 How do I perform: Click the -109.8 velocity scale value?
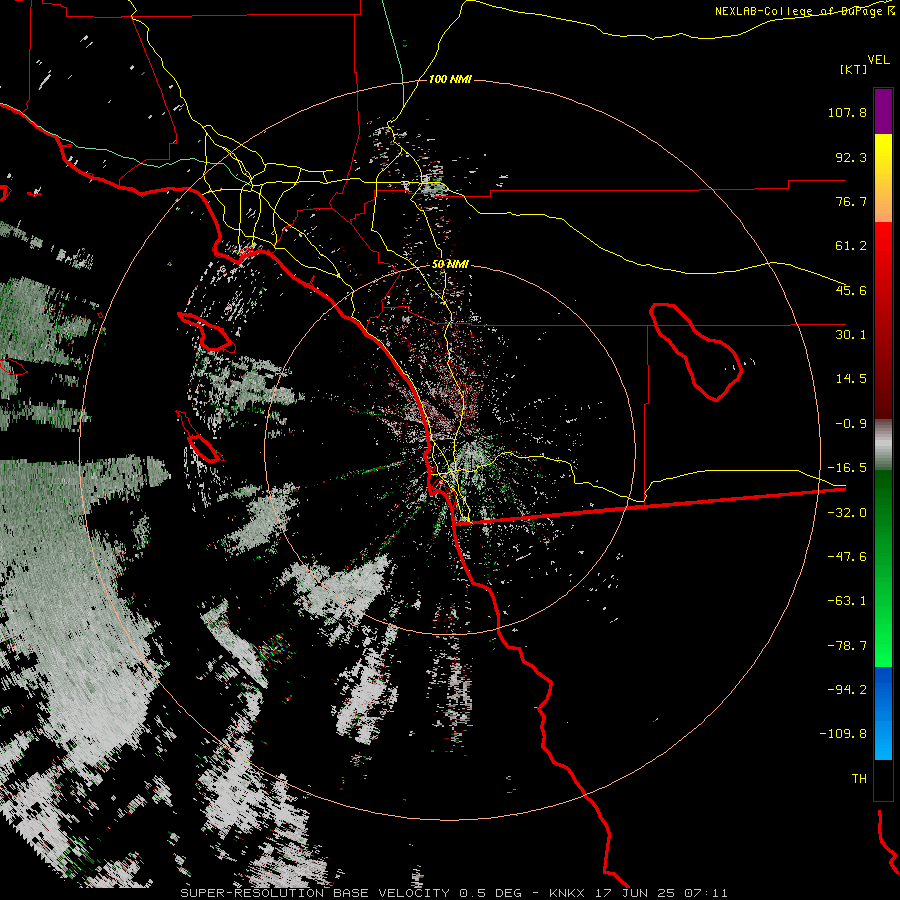[843, 734]
